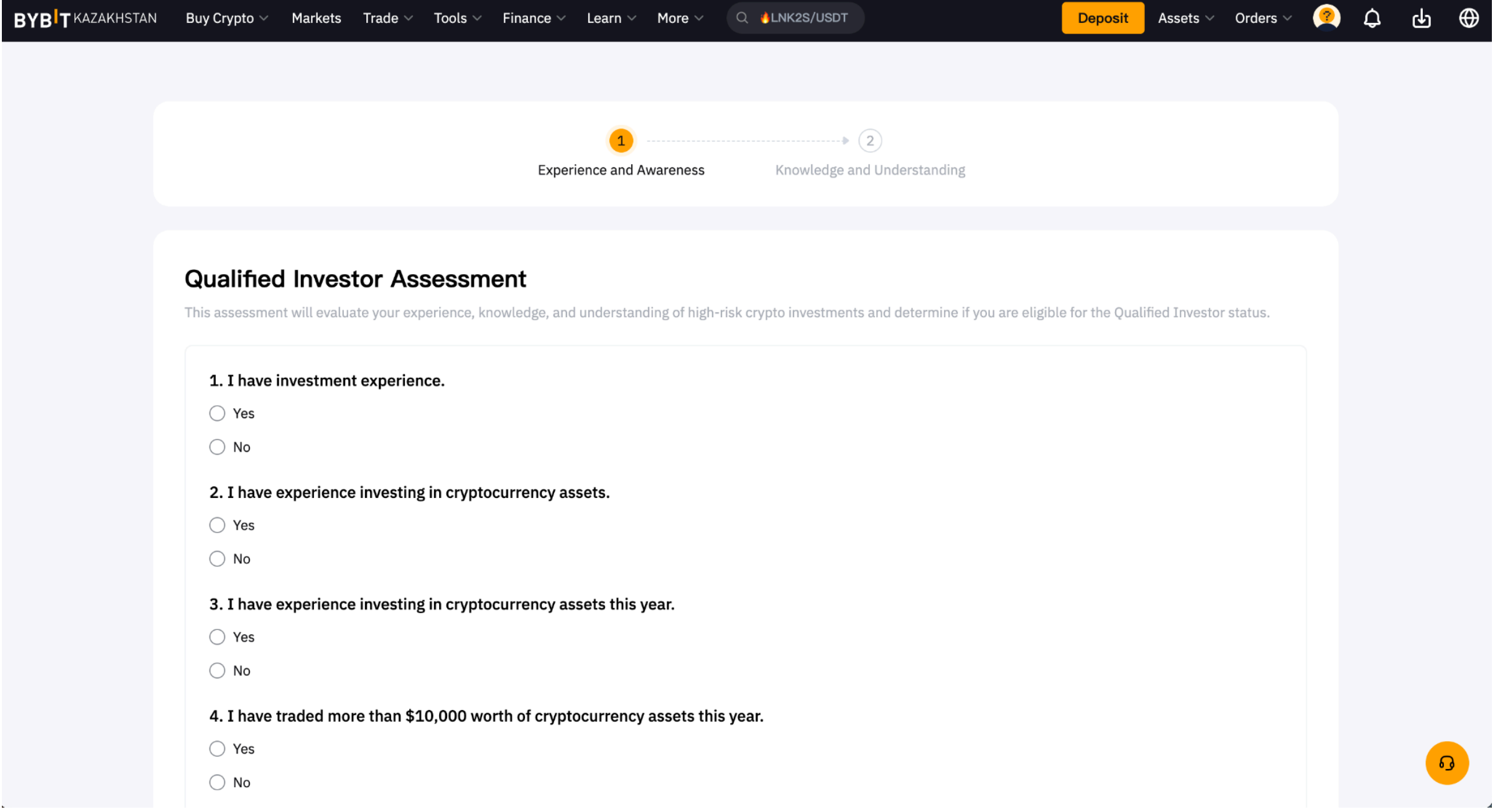Click step 1 orange circle indicator
The width and height of the screenshot is (1495, 812).
[x=621, y=141]
